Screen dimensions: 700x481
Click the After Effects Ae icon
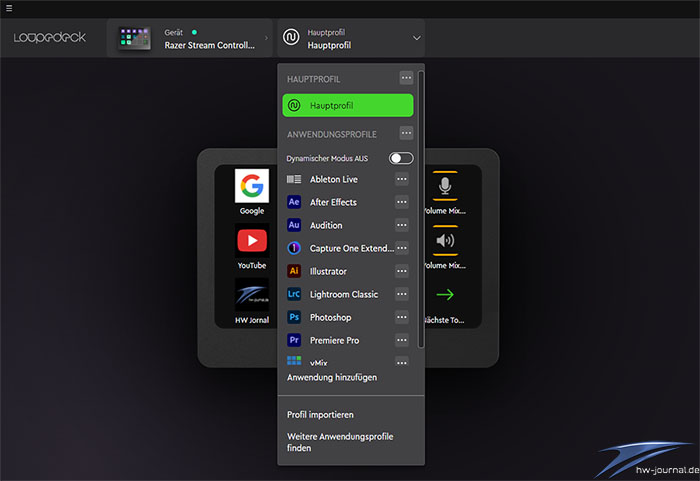coord(294,202)
